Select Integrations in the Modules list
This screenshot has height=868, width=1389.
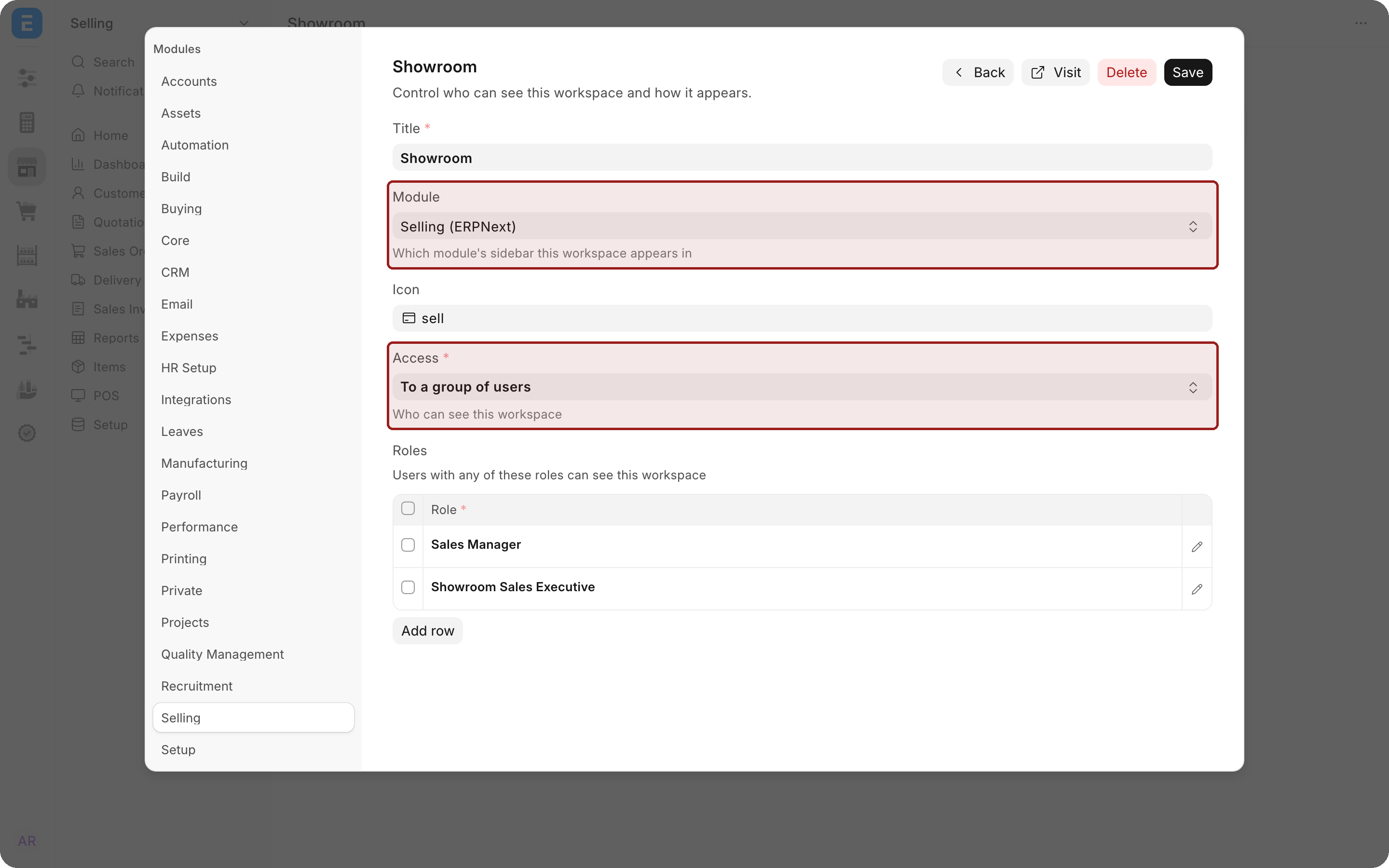[254, 400]
